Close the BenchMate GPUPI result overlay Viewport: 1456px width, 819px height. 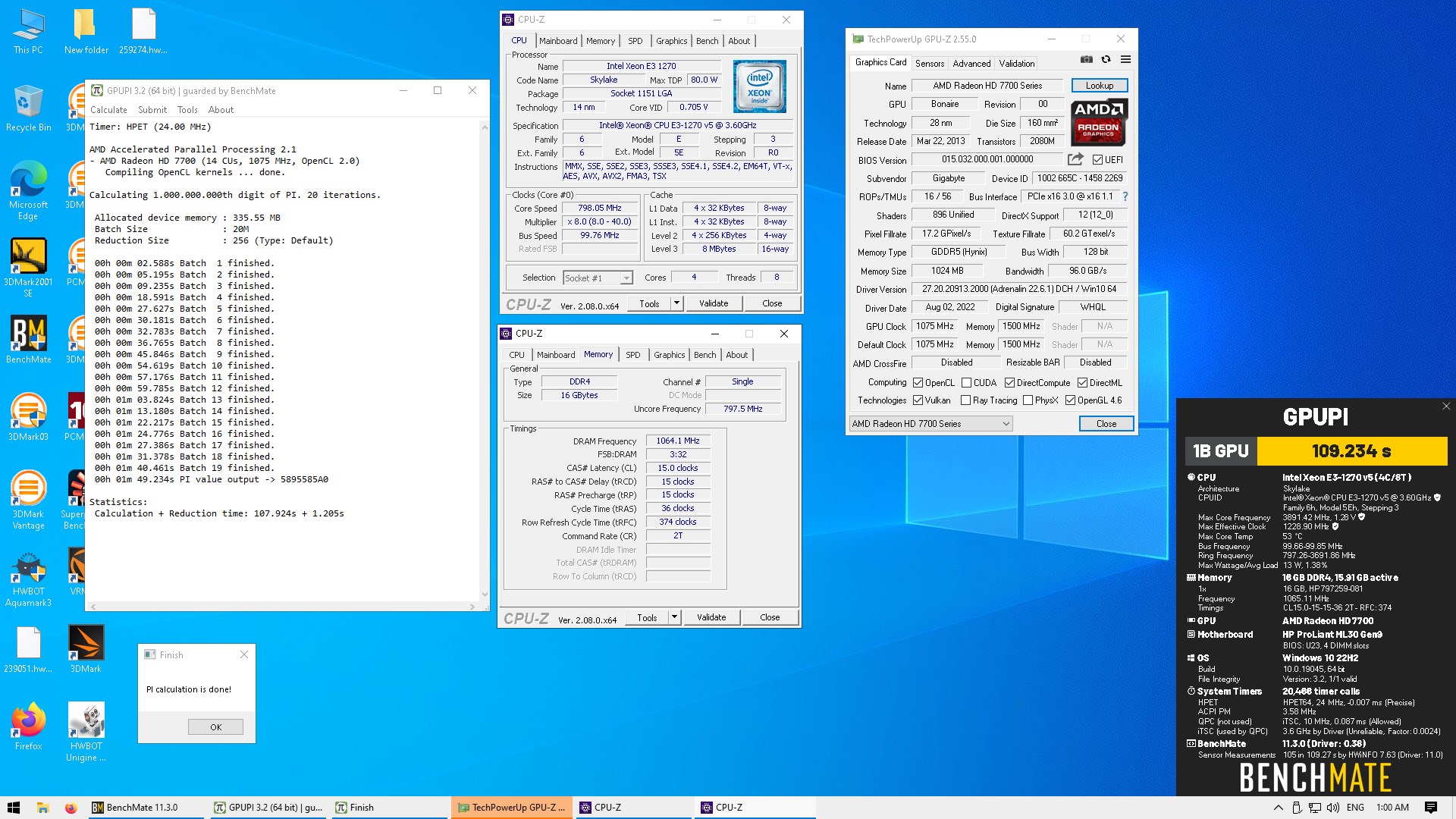[1446, 406]
